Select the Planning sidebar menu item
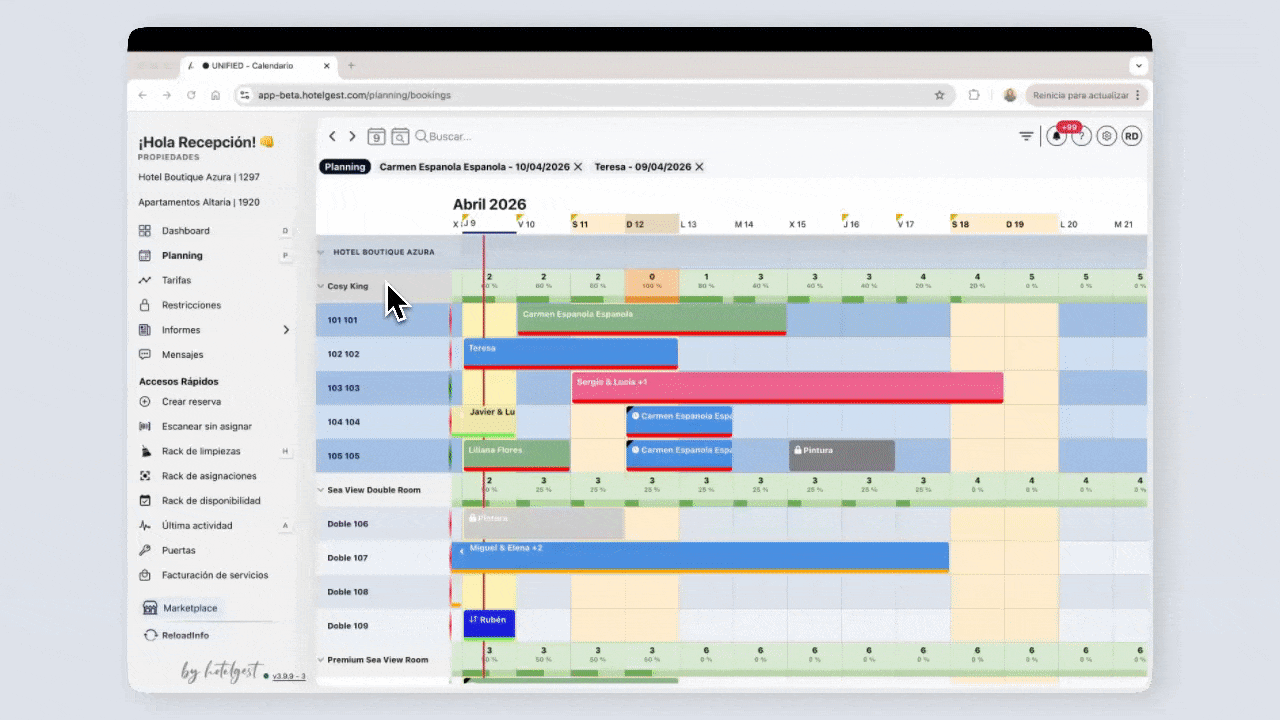Screen dimensions: 1280x720 pyautogui.click(x=182, y=255)
